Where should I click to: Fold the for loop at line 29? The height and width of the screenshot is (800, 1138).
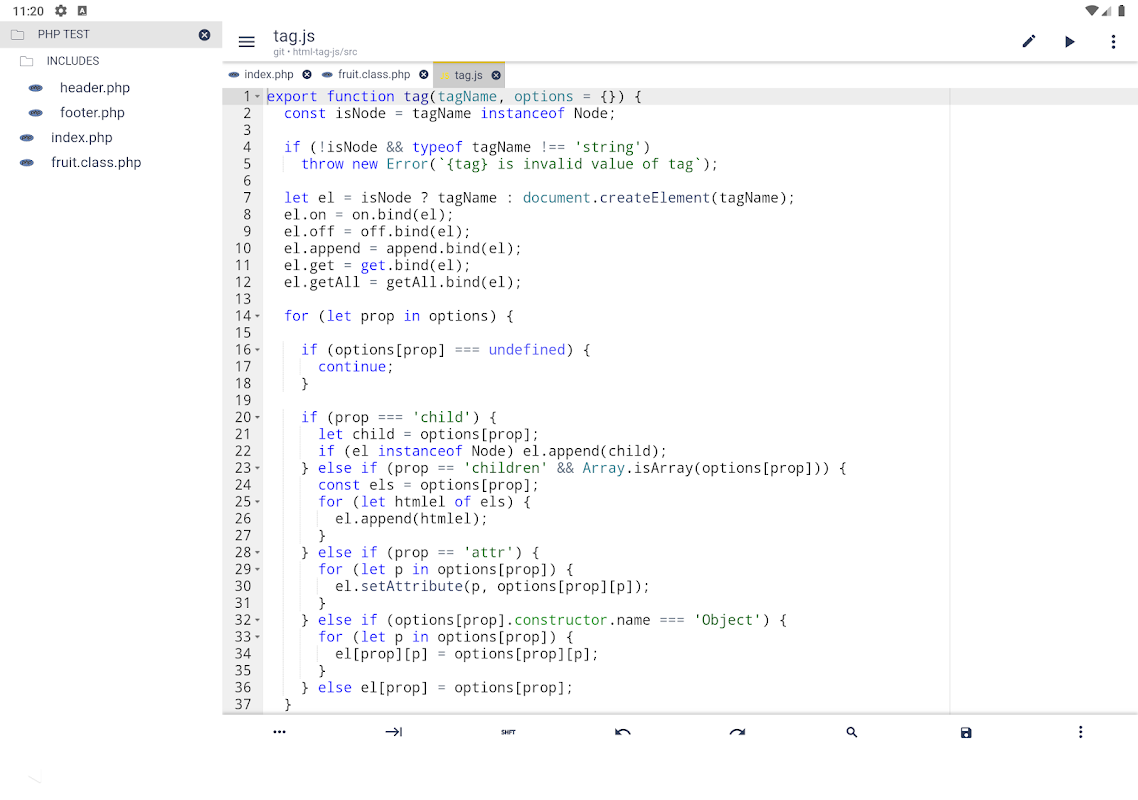point(257,569)
